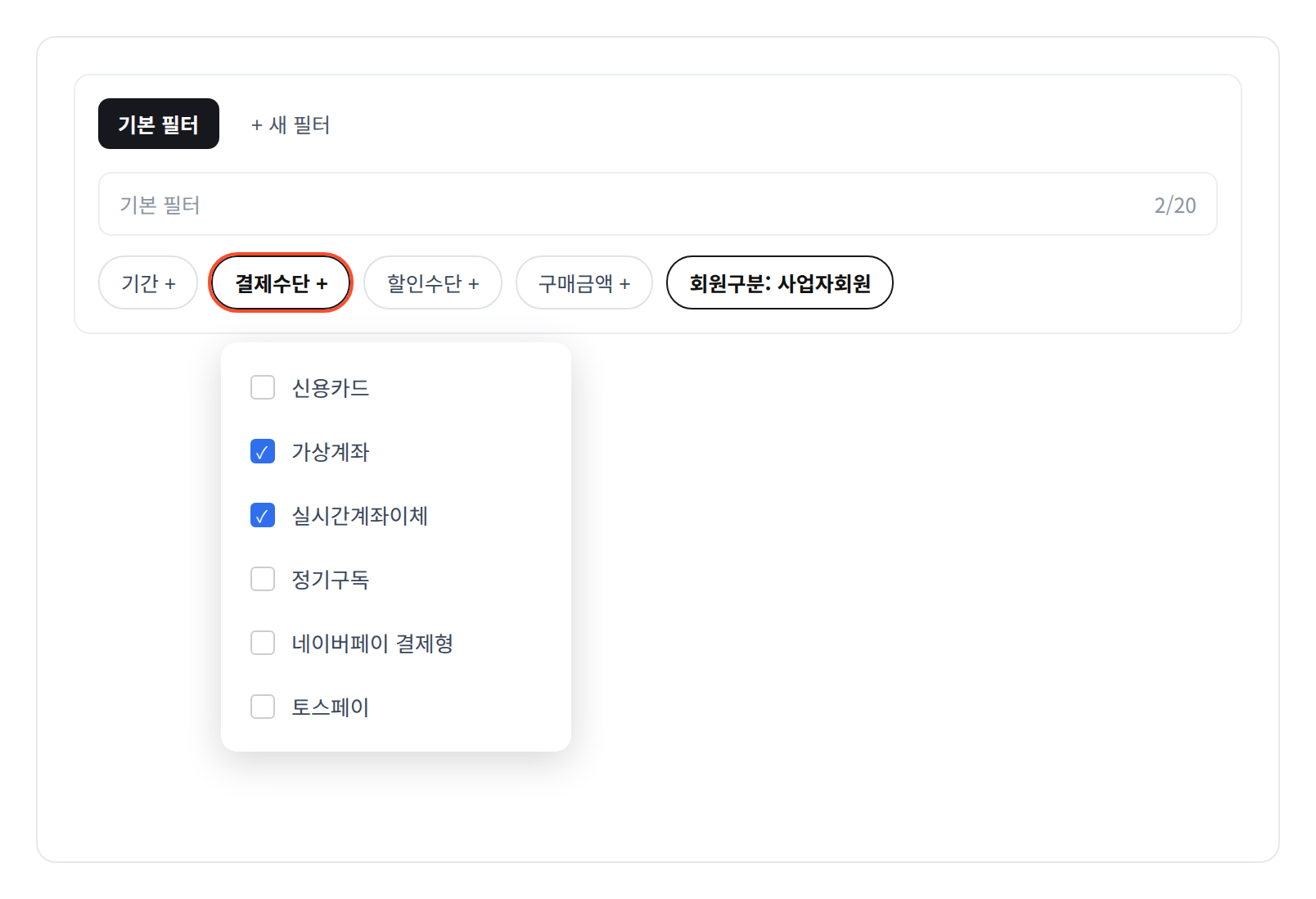Open the 회원구분: 사업자회원 filter chip
The width and height of the screenshot is (1316, 899).
click(780, 282)
